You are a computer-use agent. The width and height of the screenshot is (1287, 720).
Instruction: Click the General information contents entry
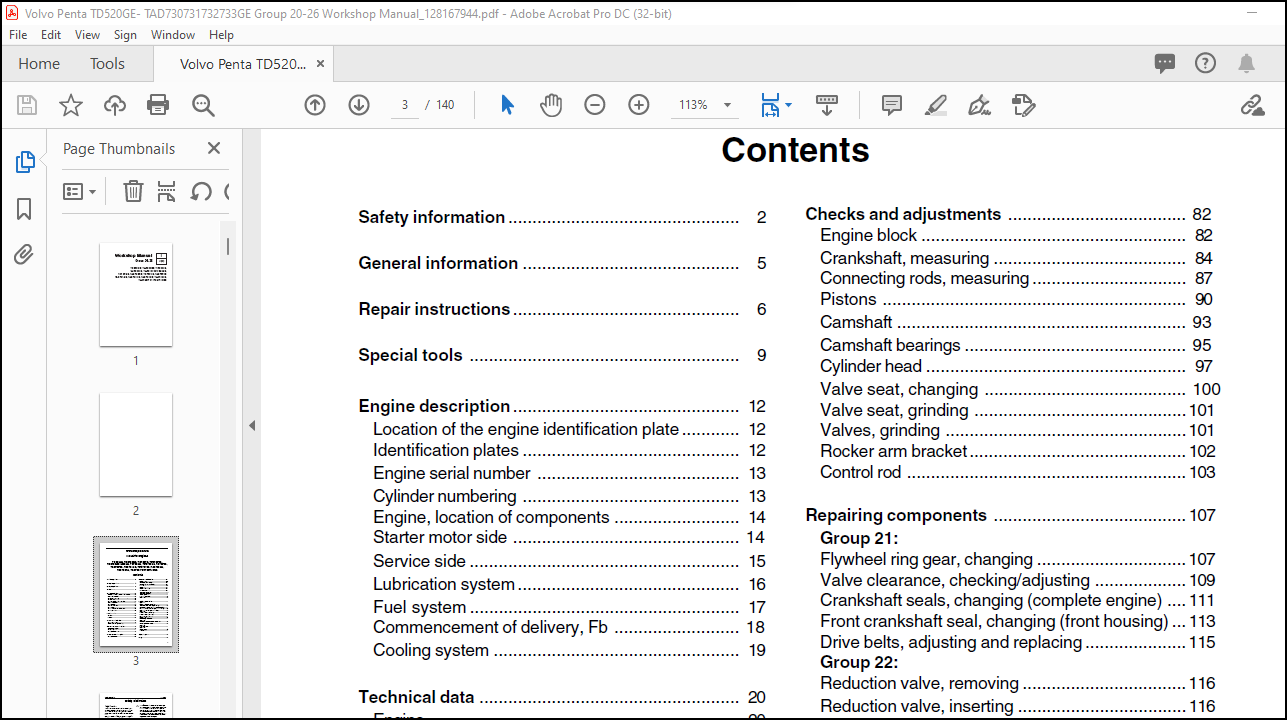(562, 263)
